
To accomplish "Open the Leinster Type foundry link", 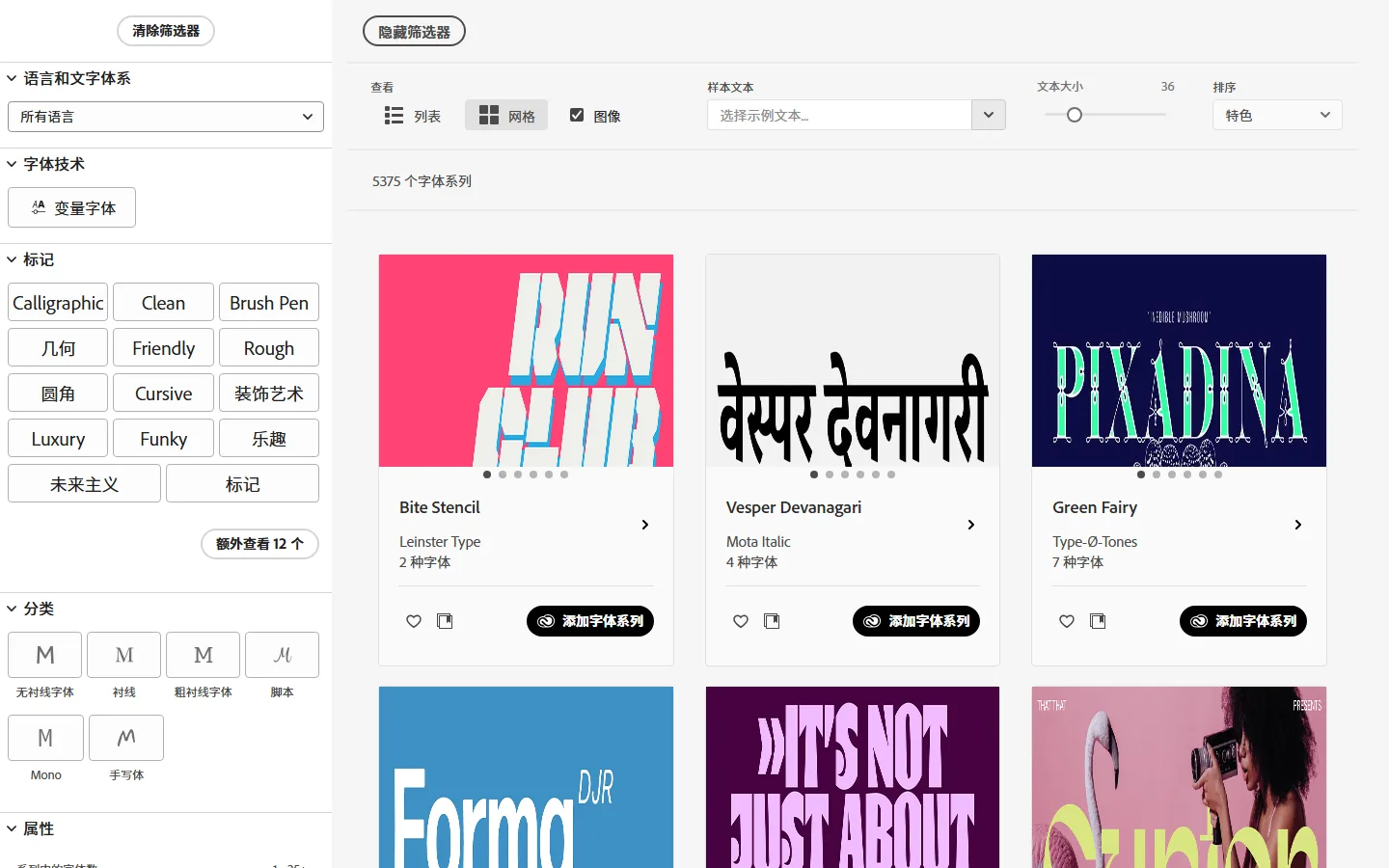I will (x=440, y=542).
